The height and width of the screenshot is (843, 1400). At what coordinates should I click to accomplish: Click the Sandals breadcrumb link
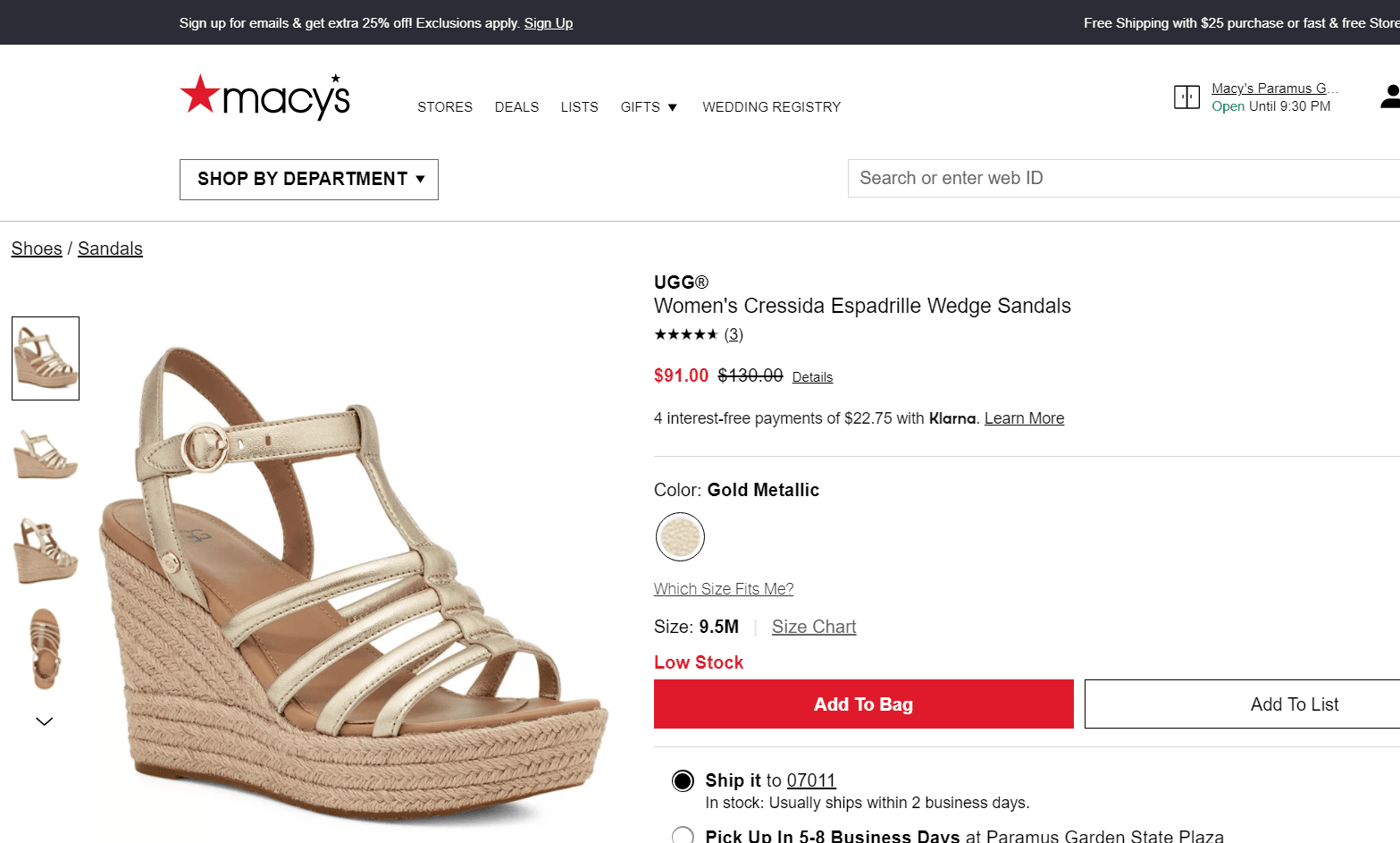point(110,249)
